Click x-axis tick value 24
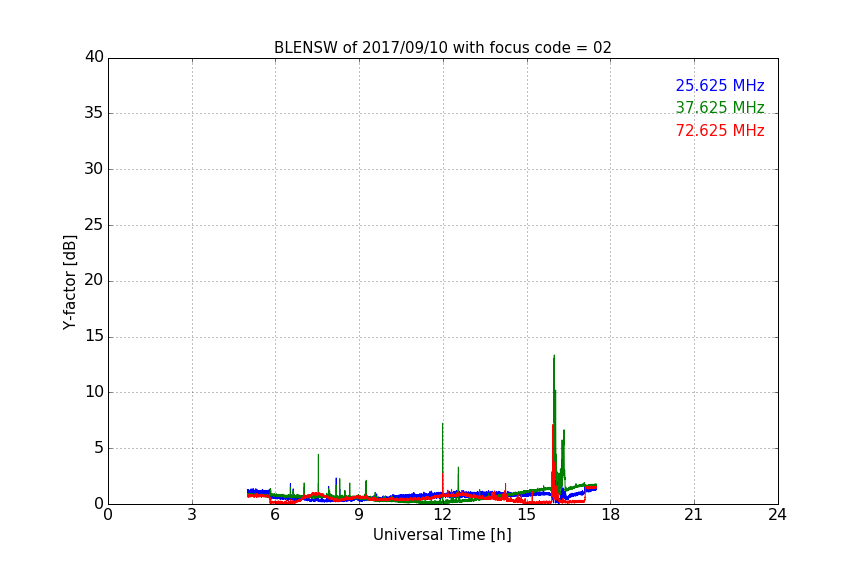Screen dimensions: 864x576 [777, 515]
